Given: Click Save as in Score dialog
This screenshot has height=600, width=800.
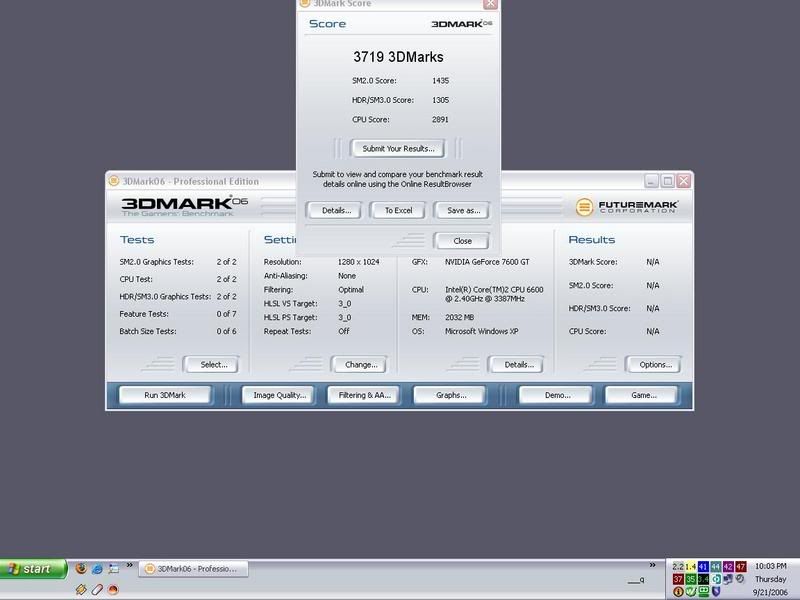Looking at the screenshot, I should pyautogui.click(x=462, y=210).
